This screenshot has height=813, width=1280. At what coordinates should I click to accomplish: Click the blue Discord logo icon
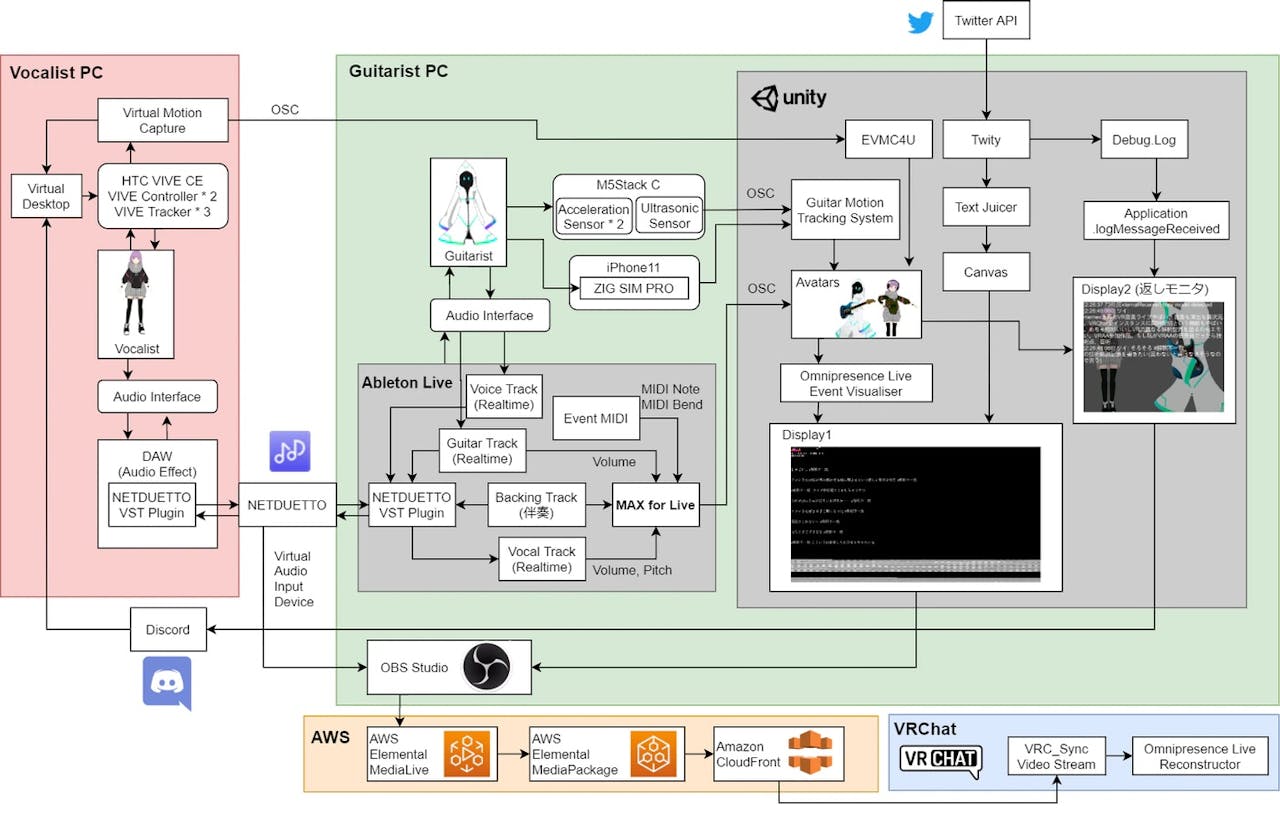point(167,683)
